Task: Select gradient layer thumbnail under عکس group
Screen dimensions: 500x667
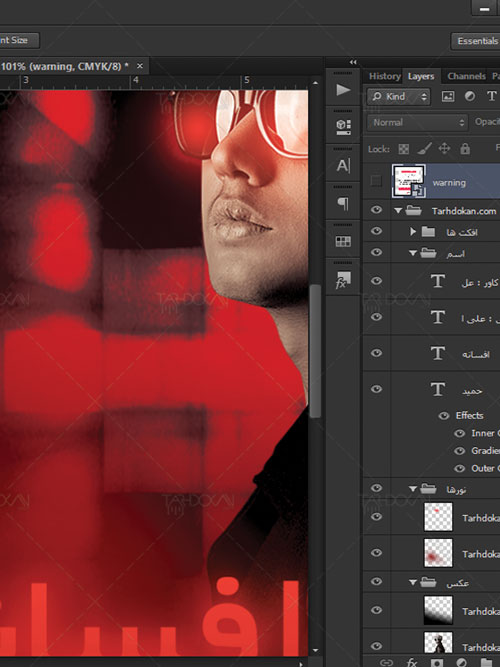Action: [x=438, y=610]
